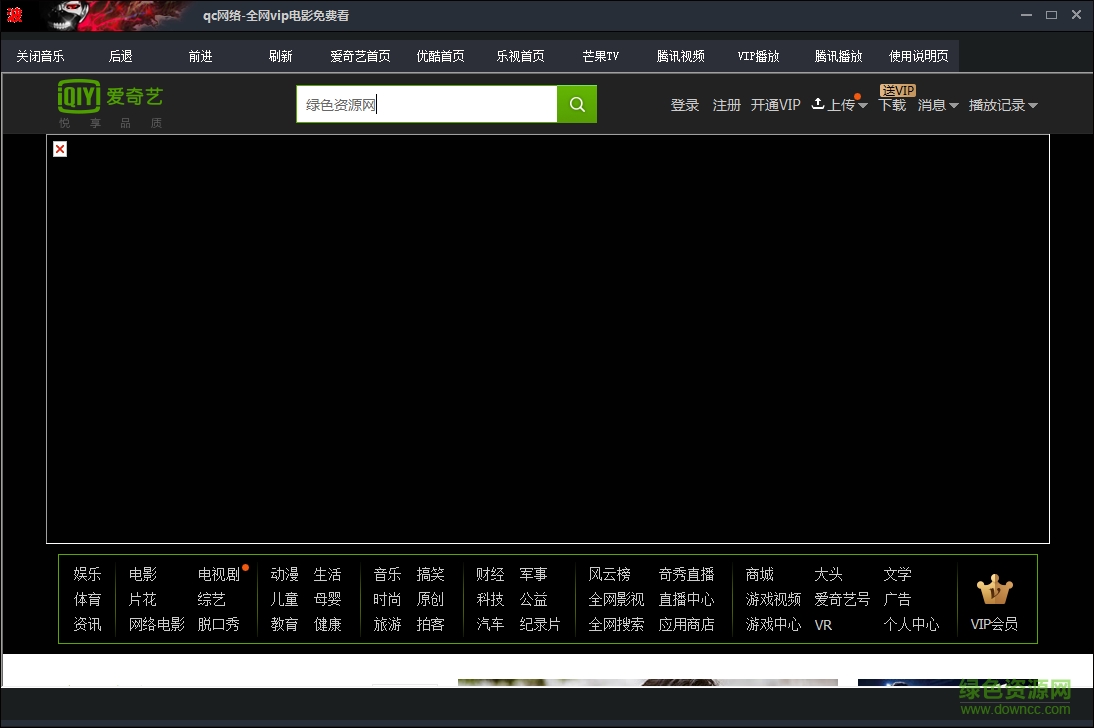Image resolution: width=1094 pixels, height=728 pixels.
Task: Click the 登录 login link
Action: (684, 105)
